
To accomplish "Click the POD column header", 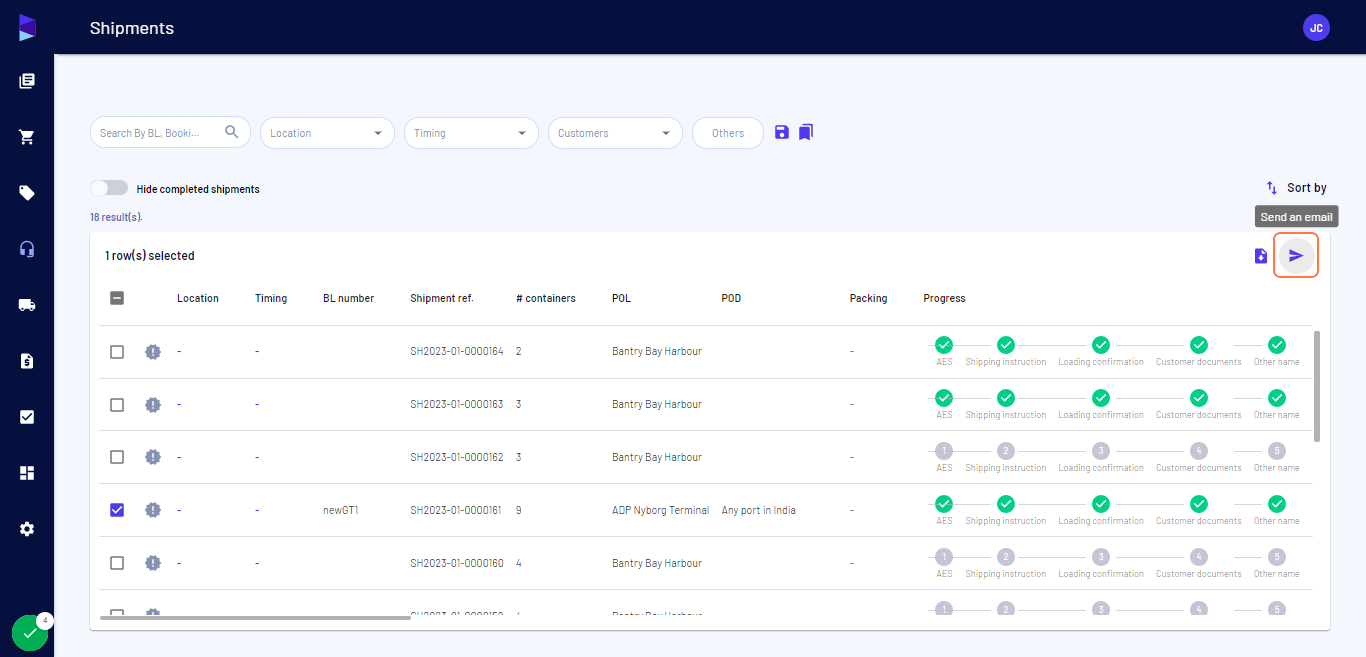I will [x=731, y=298].
